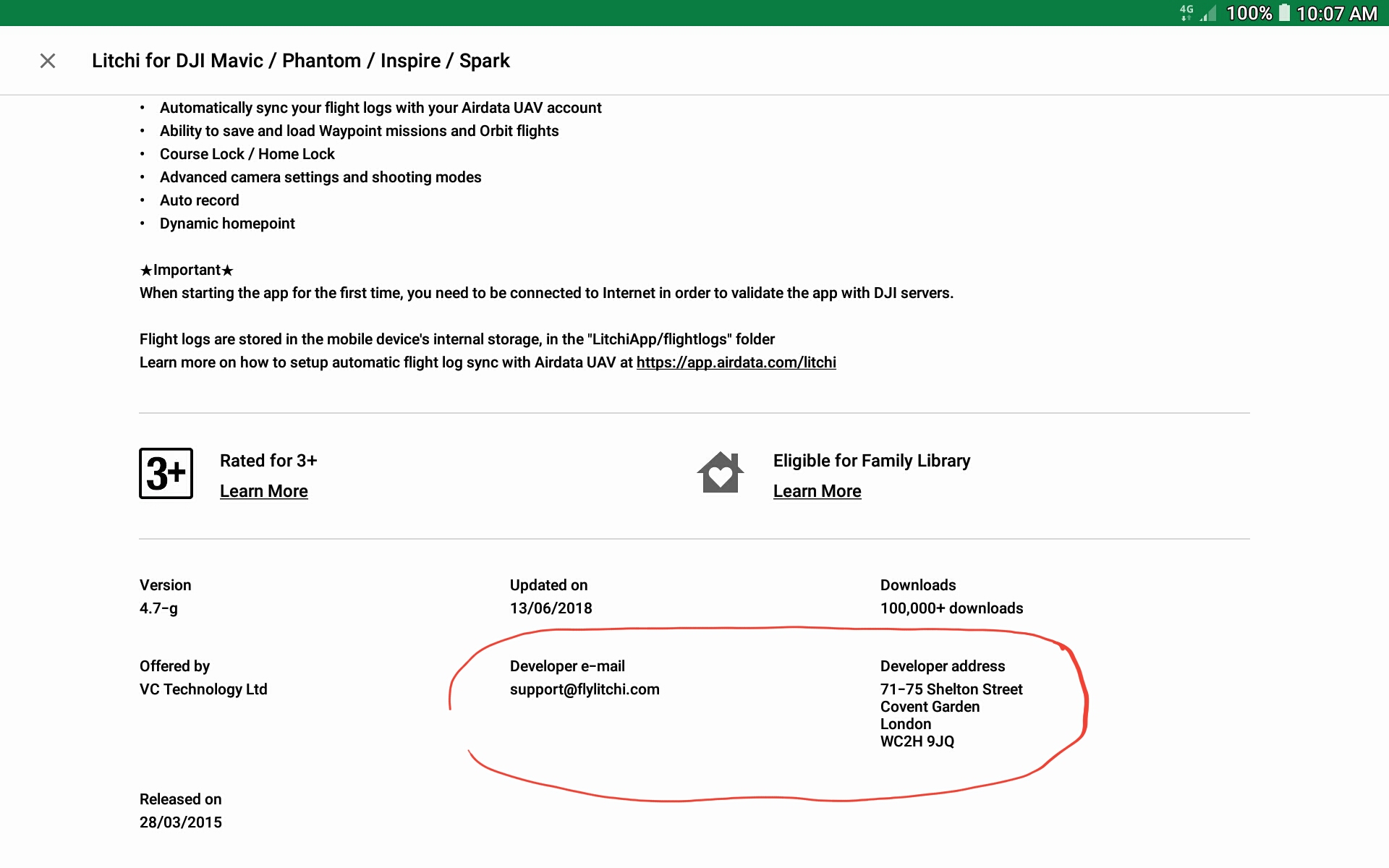Viewport: 1389px width, 868px height.
Task: Close the app description page
Action: pyautogui.click(x=48, y=61)
